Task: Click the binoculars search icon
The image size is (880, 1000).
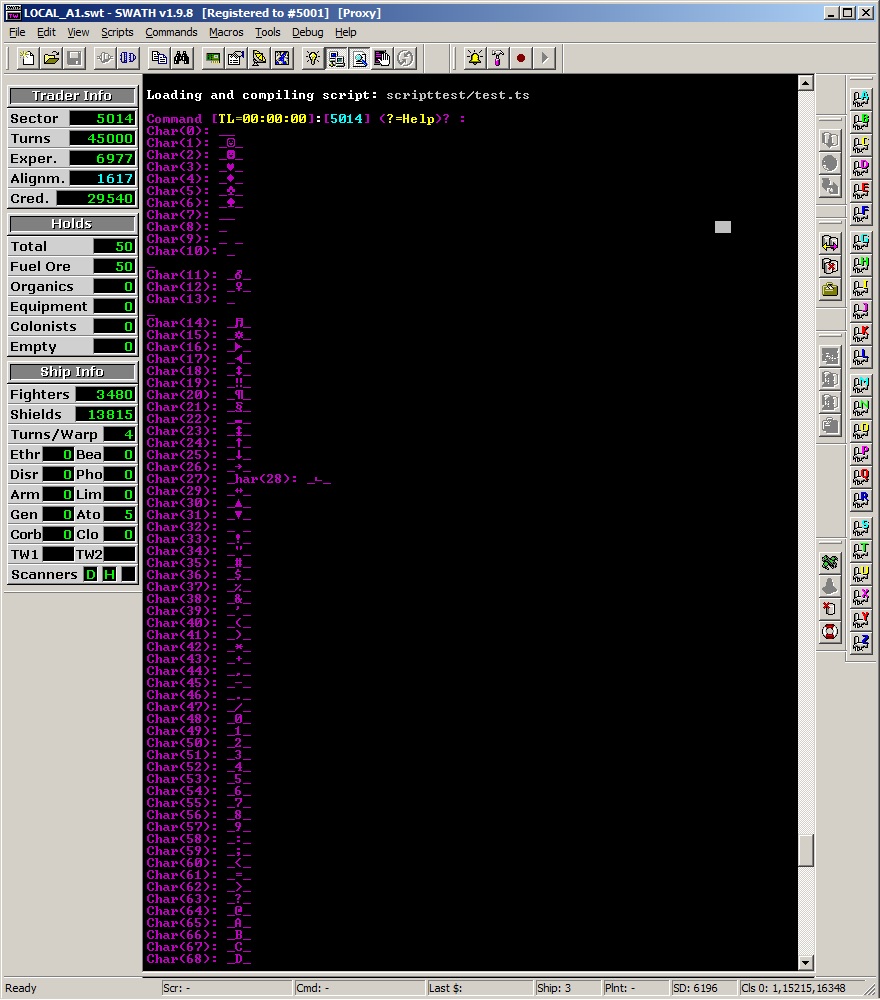Action: point(181,58)
